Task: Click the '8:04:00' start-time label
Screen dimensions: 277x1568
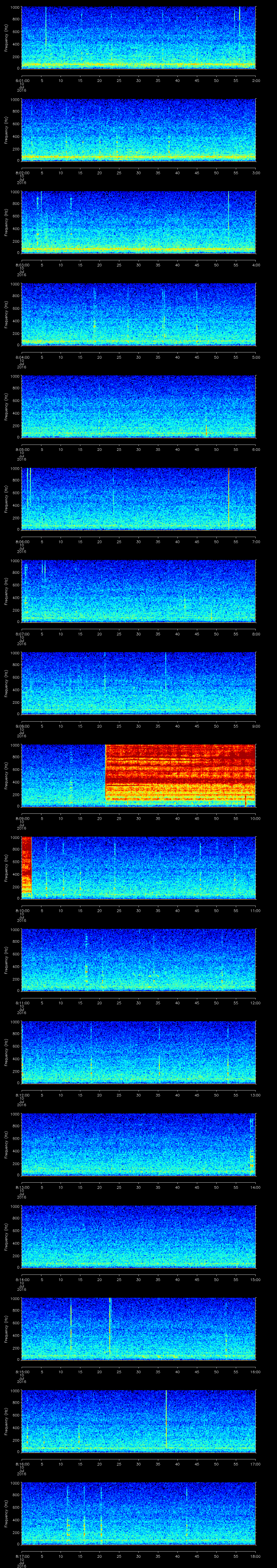Action: pyautogui.click(x=22, y=357)
